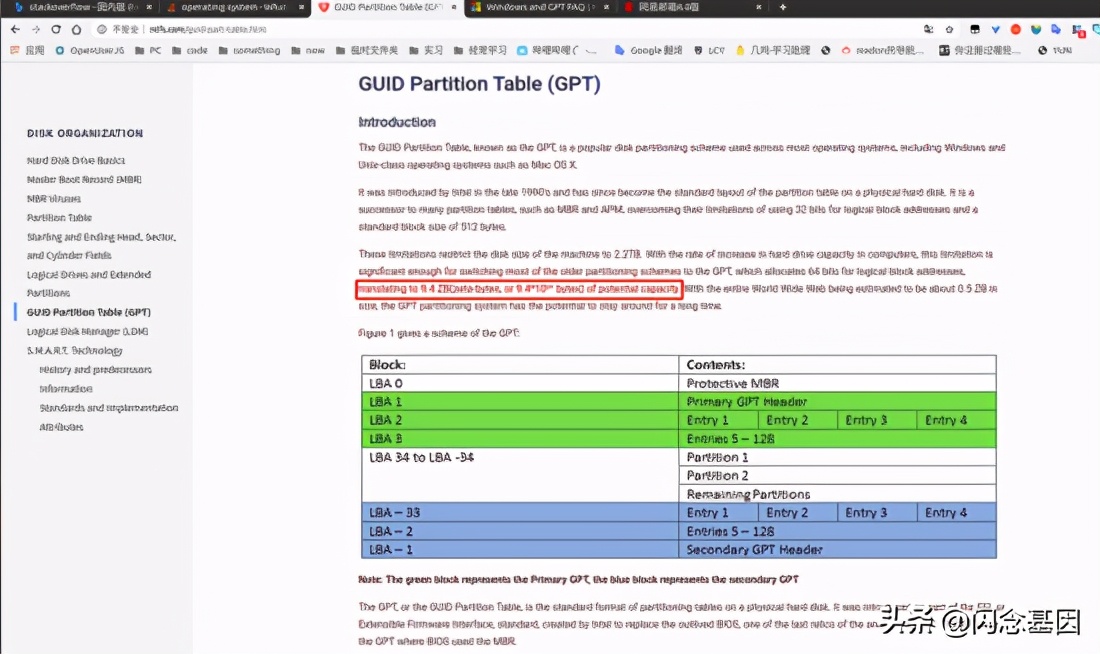The image size is (1100, 654).
Task: Click the extension with red notification badge
Action: tap(1078, 30)
